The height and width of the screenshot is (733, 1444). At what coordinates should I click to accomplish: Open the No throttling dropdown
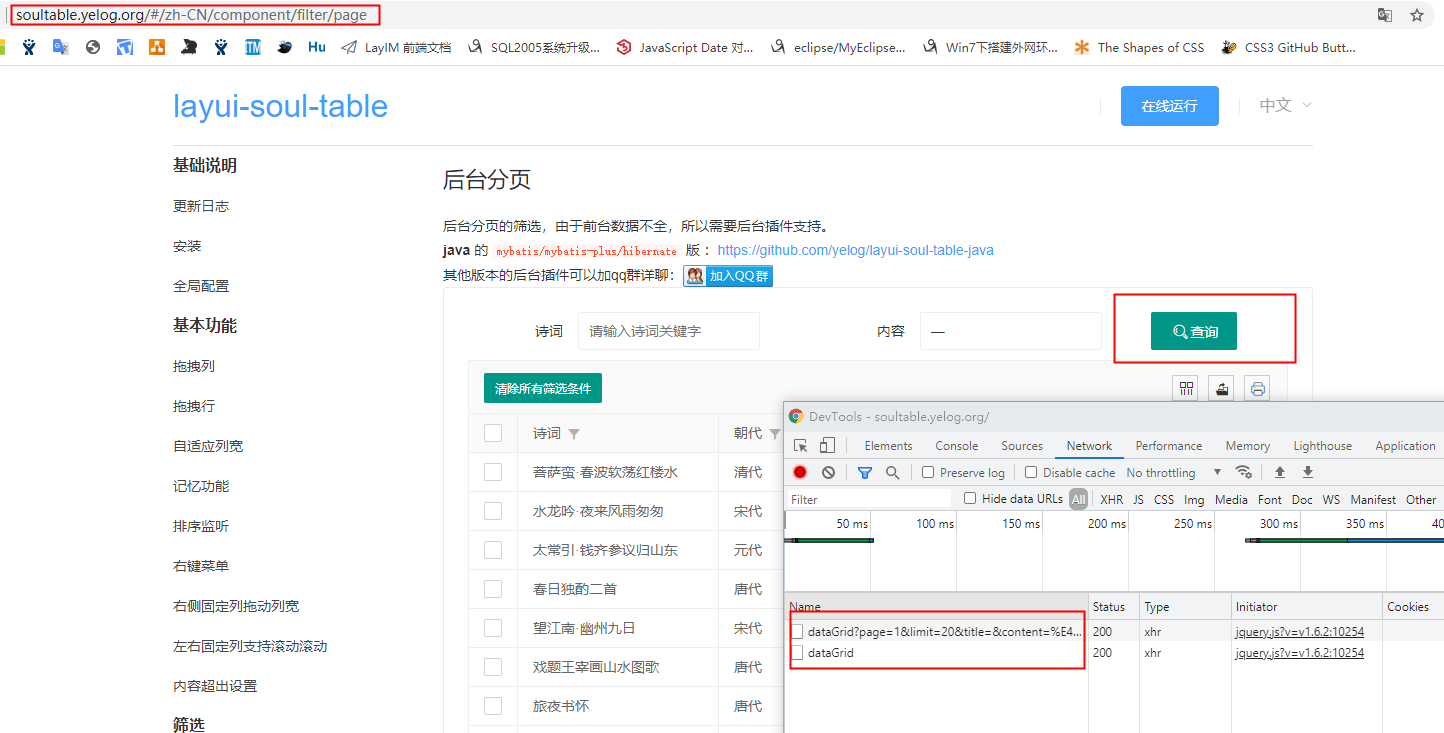[x=1170, y=471]
